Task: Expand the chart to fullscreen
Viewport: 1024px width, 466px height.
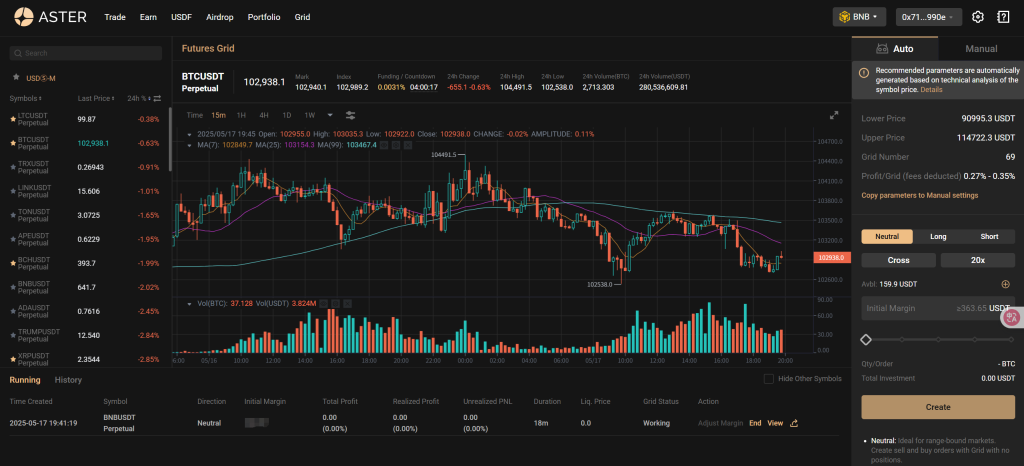Action: [834, 115]
